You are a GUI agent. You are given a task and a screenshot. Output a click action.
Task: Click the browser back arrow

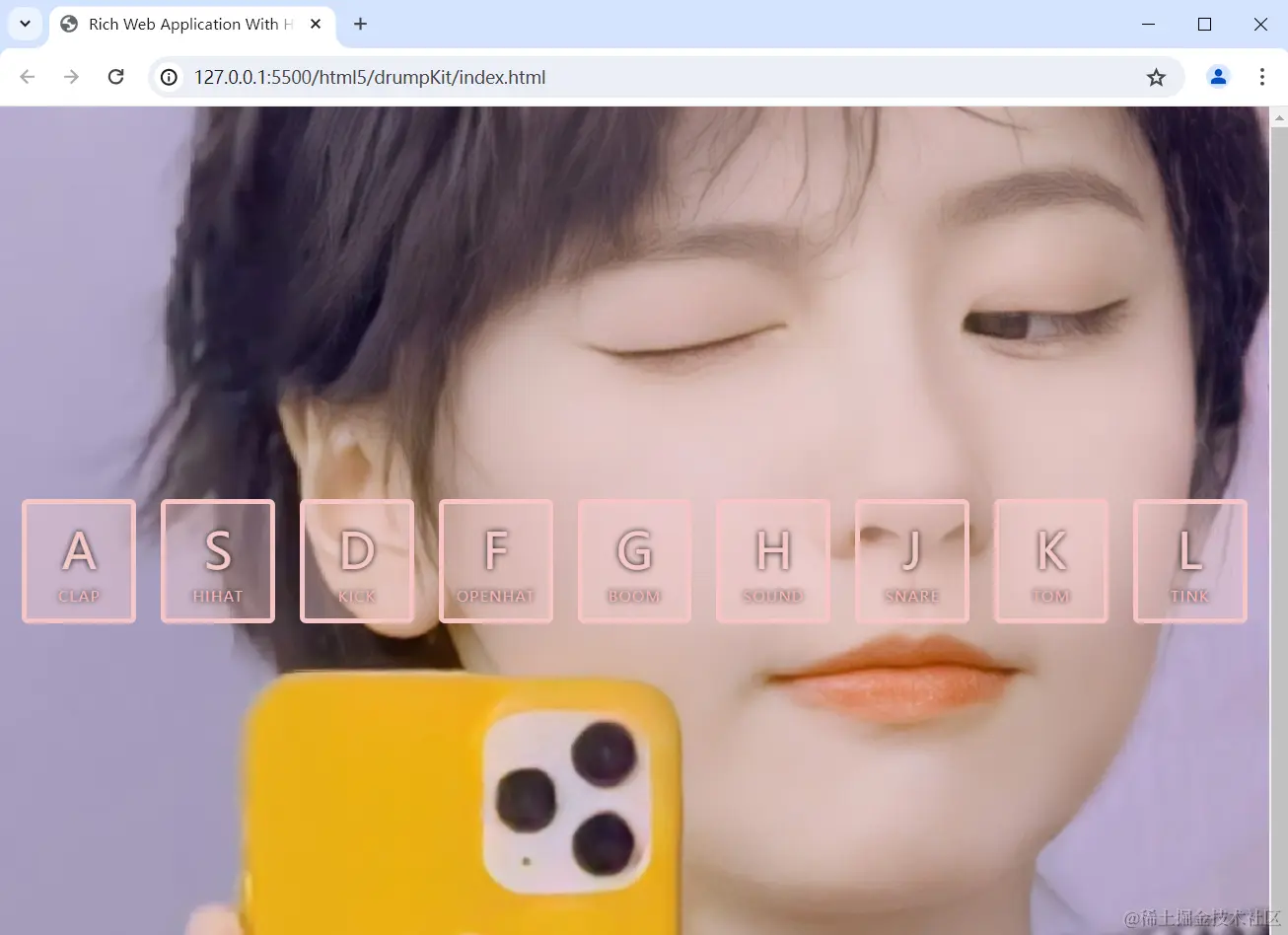27,76
